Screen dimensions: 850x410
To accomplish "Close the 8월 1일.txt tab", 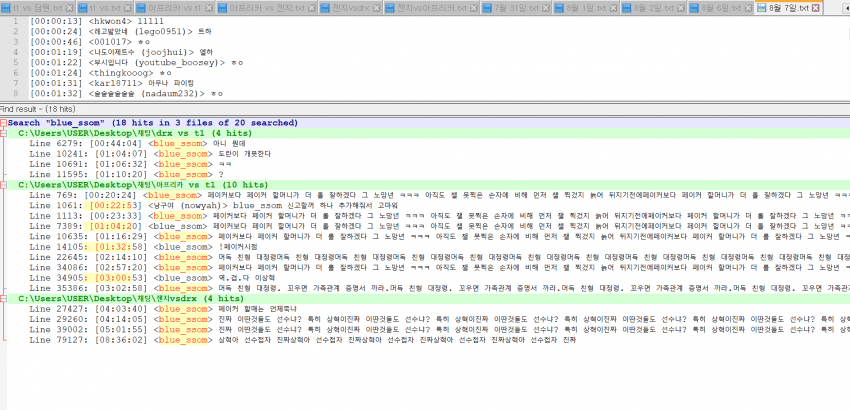I will click(x=612, y=8).
